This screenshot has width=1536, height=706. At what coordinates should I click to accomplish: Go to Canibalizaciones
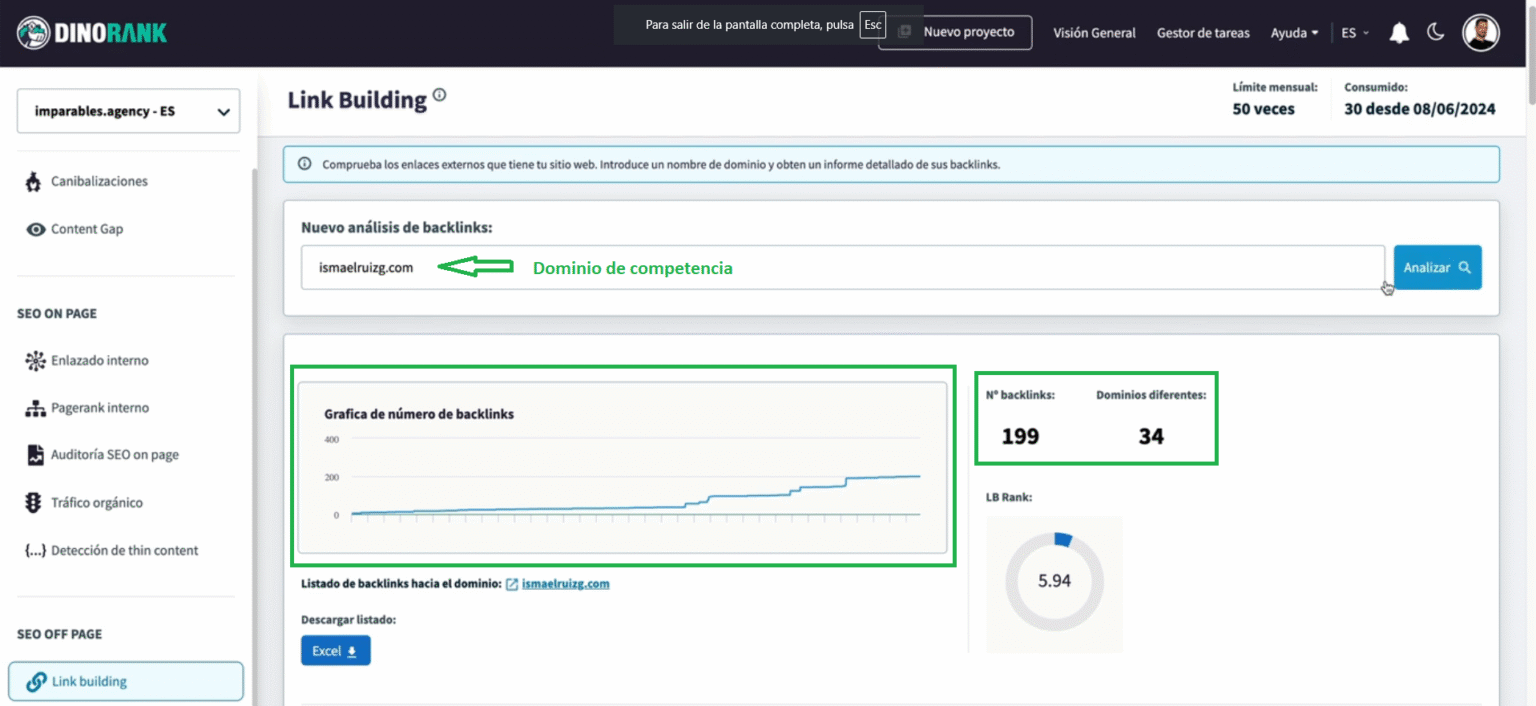point(99,182)
